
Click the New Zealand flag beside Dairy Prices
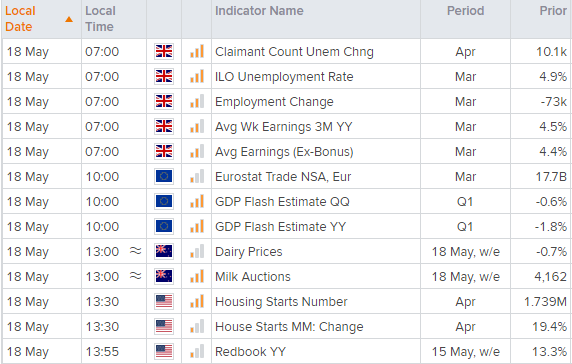point(164,251)
